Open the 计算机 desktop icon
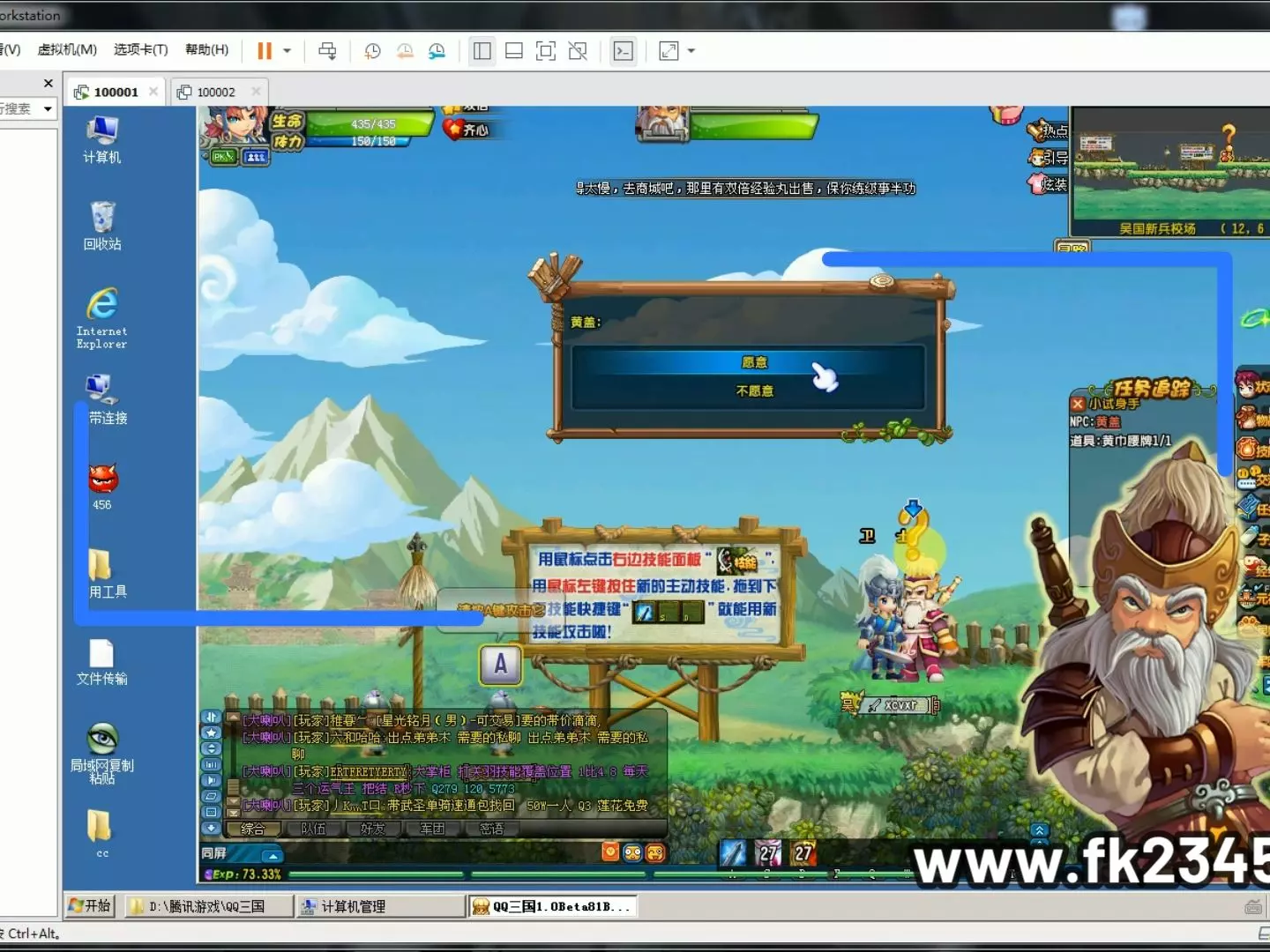 (102, 140)
